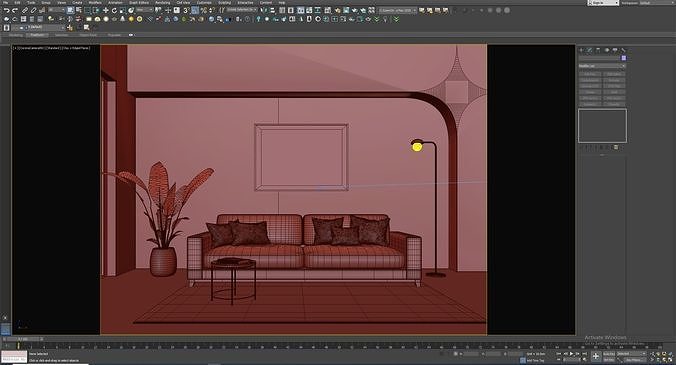Click Add Time Tag in the status bar
The image size is (676, 365).
pos(535,360)
